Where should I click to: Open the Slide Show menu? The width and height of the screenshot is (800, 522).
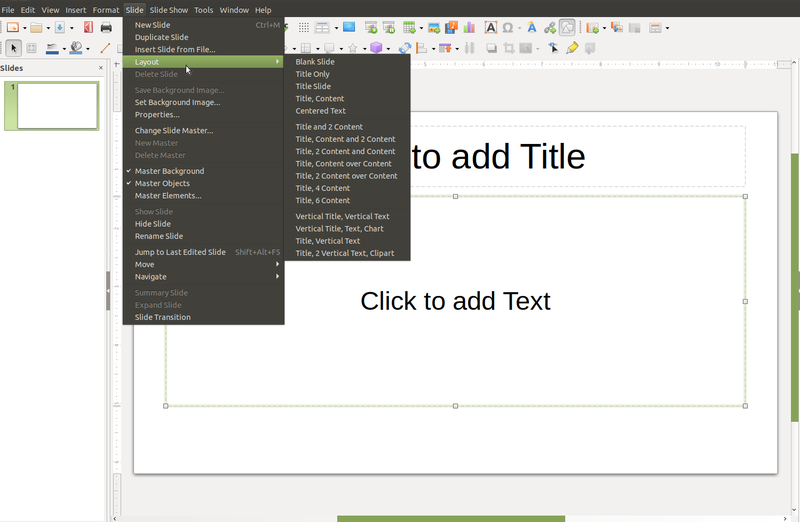coord(169,10)
